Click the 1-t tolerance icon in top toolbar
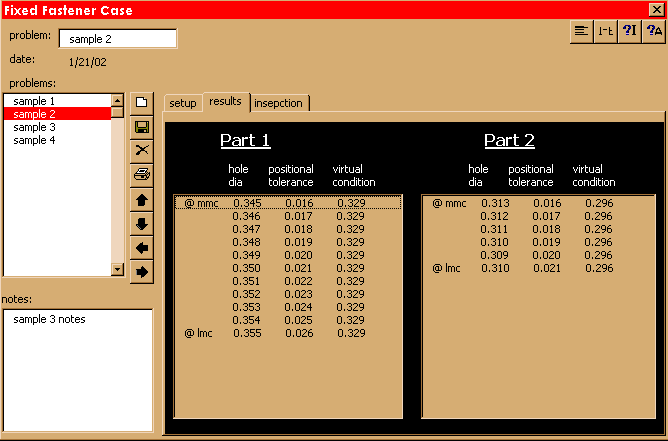The height and width of the screenshot is (441, 668). click(x=605, y=31)
